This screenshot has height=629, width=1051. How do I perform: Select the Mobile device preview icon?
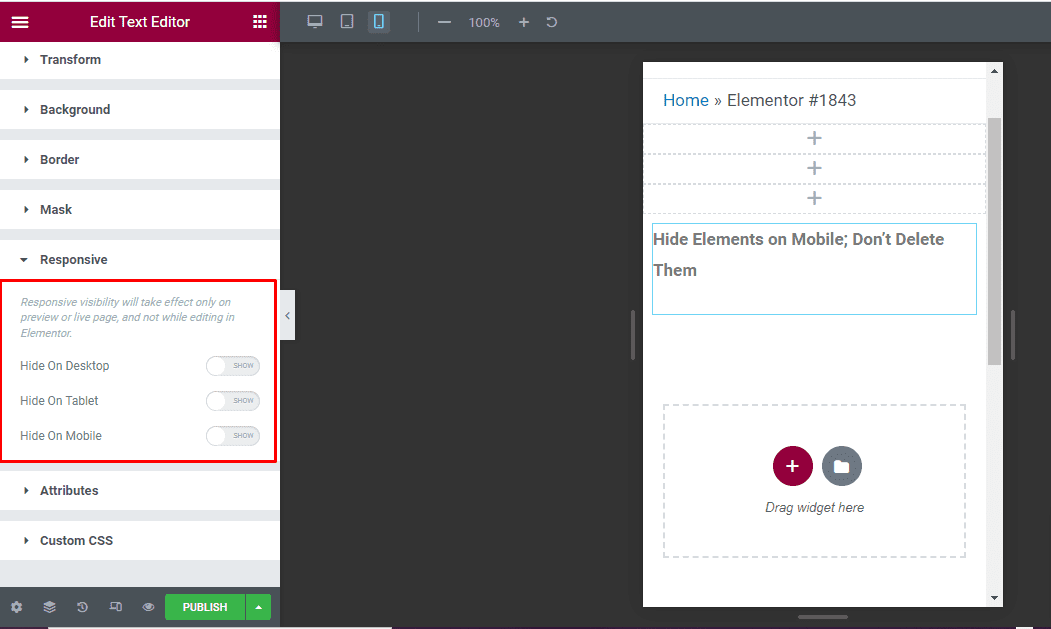click(378, 21)
